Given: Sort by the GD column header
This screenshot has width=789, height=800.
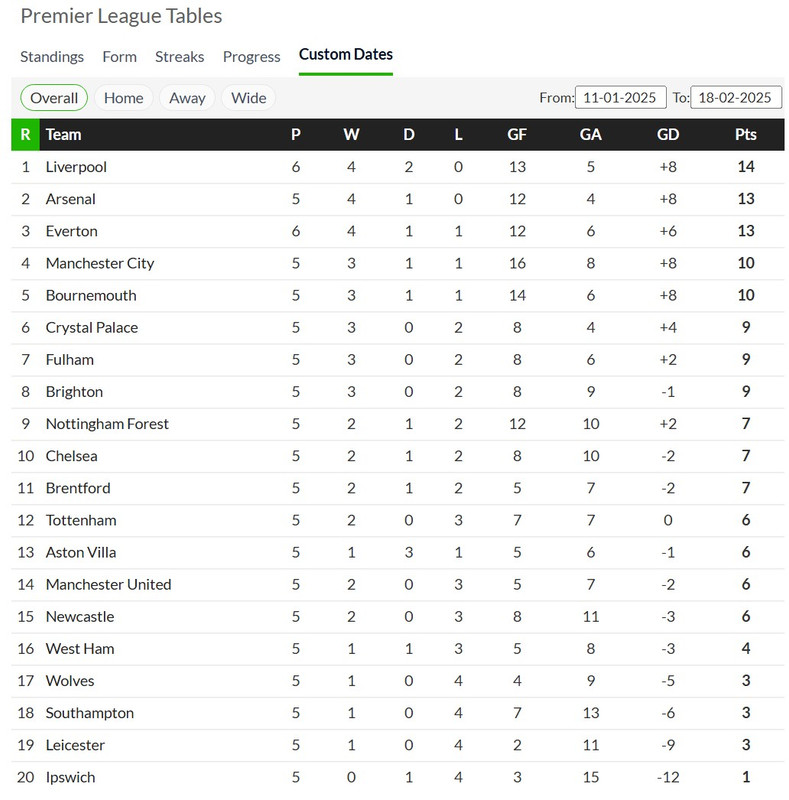Looking at the screenshot, I should click(x=668, y=135).
